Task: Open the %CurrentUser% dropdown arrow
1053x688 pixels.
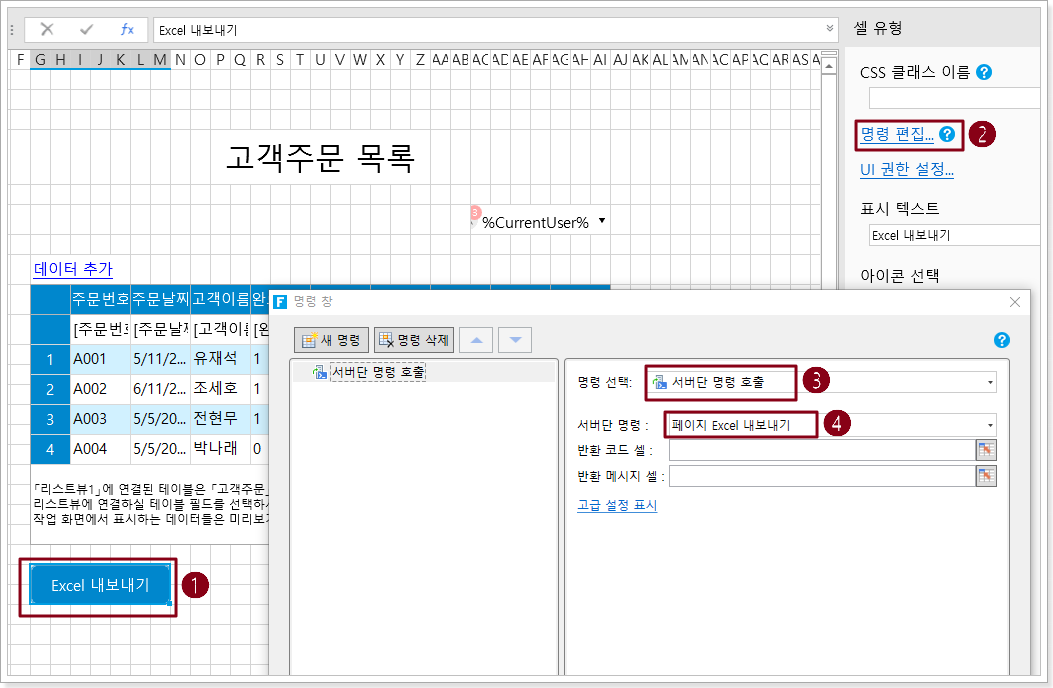Action: [x=602, y=221]
